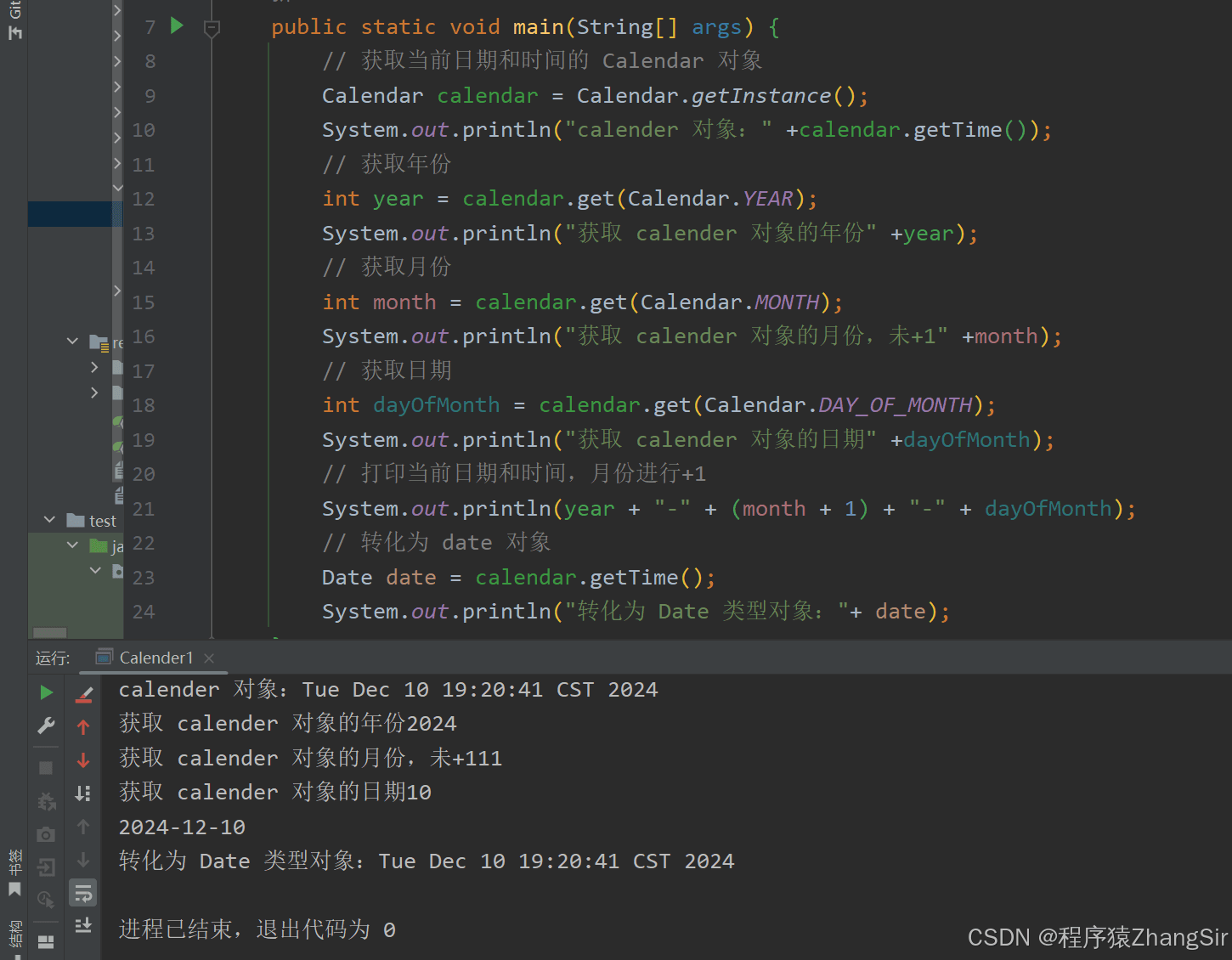The width and height of the screenshot is (1232, 960).
Task: Click DAY_OF_MONTH constant on line 18
Action: (896, 405)
